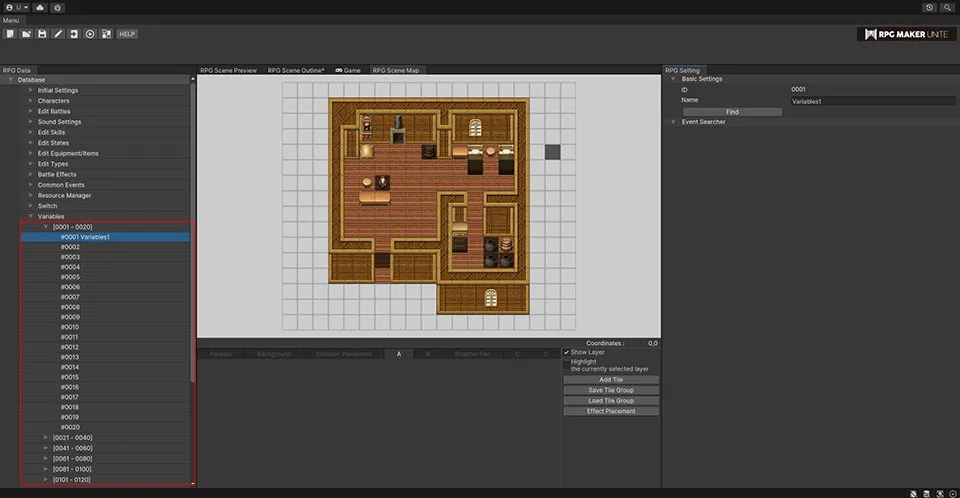Open the cloud services icon at top
960x498 pixels.
point(39,8)
